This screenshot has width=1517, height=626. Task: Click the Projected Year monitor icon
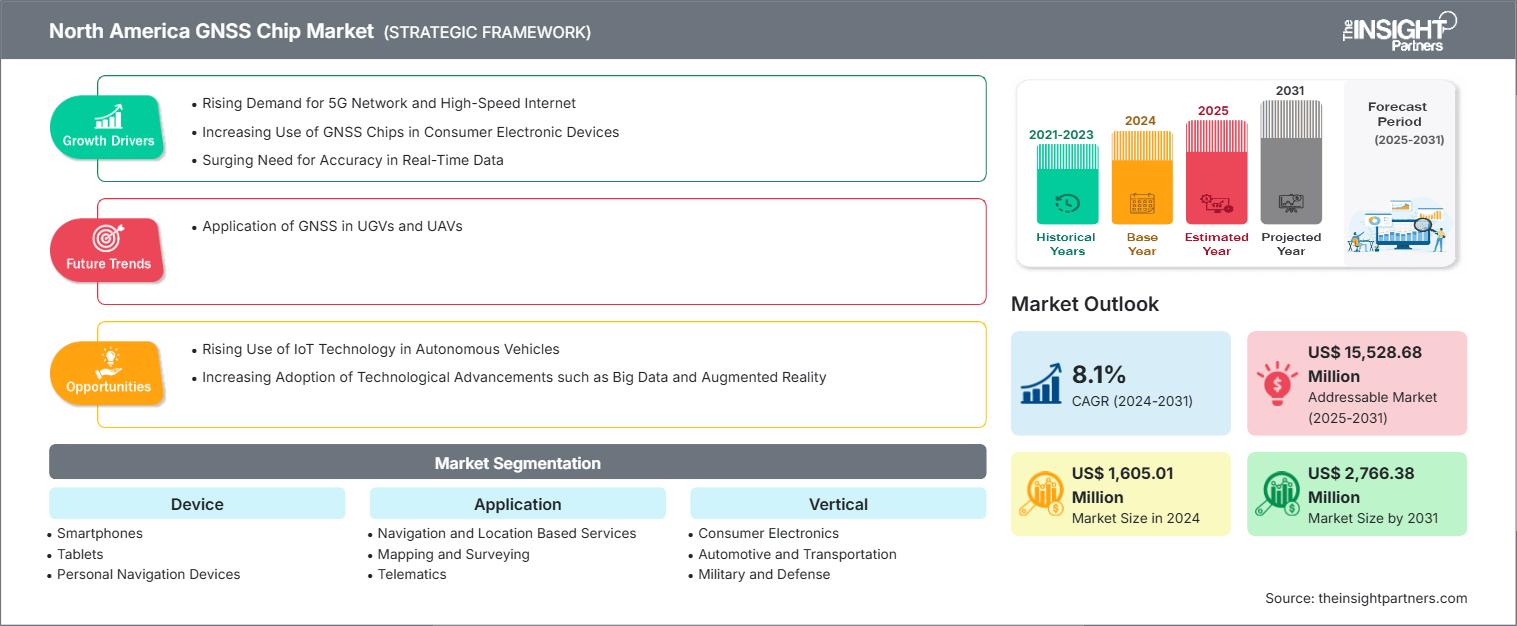click(x=1291, y=201)
